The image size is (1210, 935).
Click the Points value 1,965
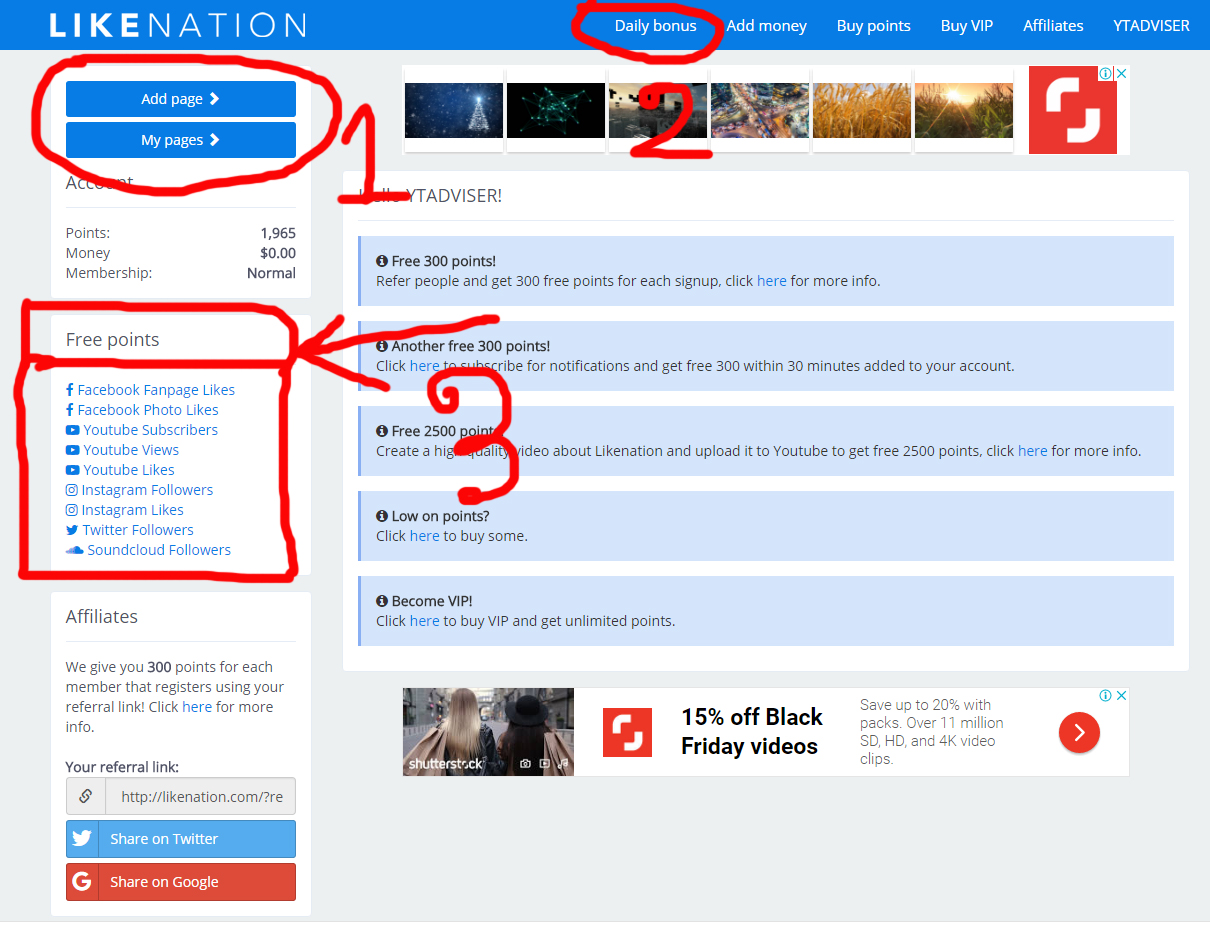(278, 233)
